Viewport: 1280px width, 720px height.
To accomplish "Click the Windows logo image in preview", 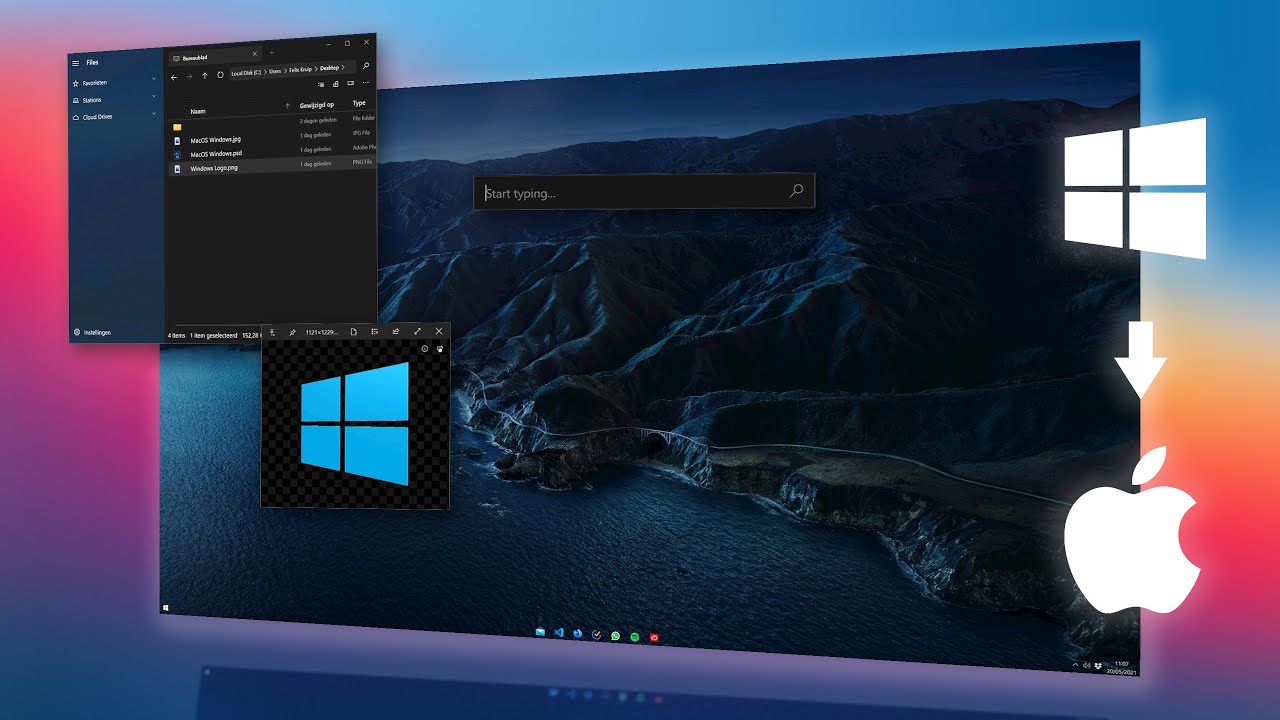I will coord(355,423).
